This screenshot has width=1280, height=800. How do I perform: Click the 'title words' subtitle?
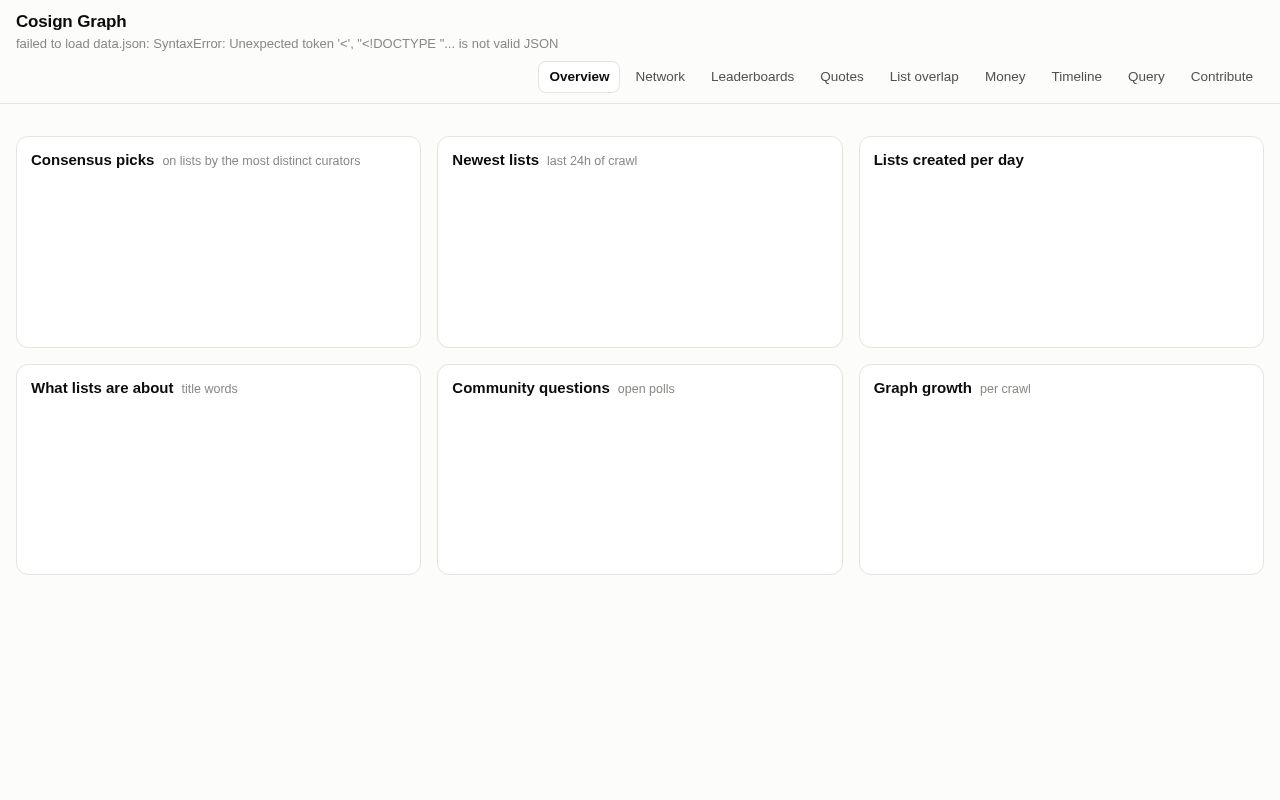click(x=209, y=389)
